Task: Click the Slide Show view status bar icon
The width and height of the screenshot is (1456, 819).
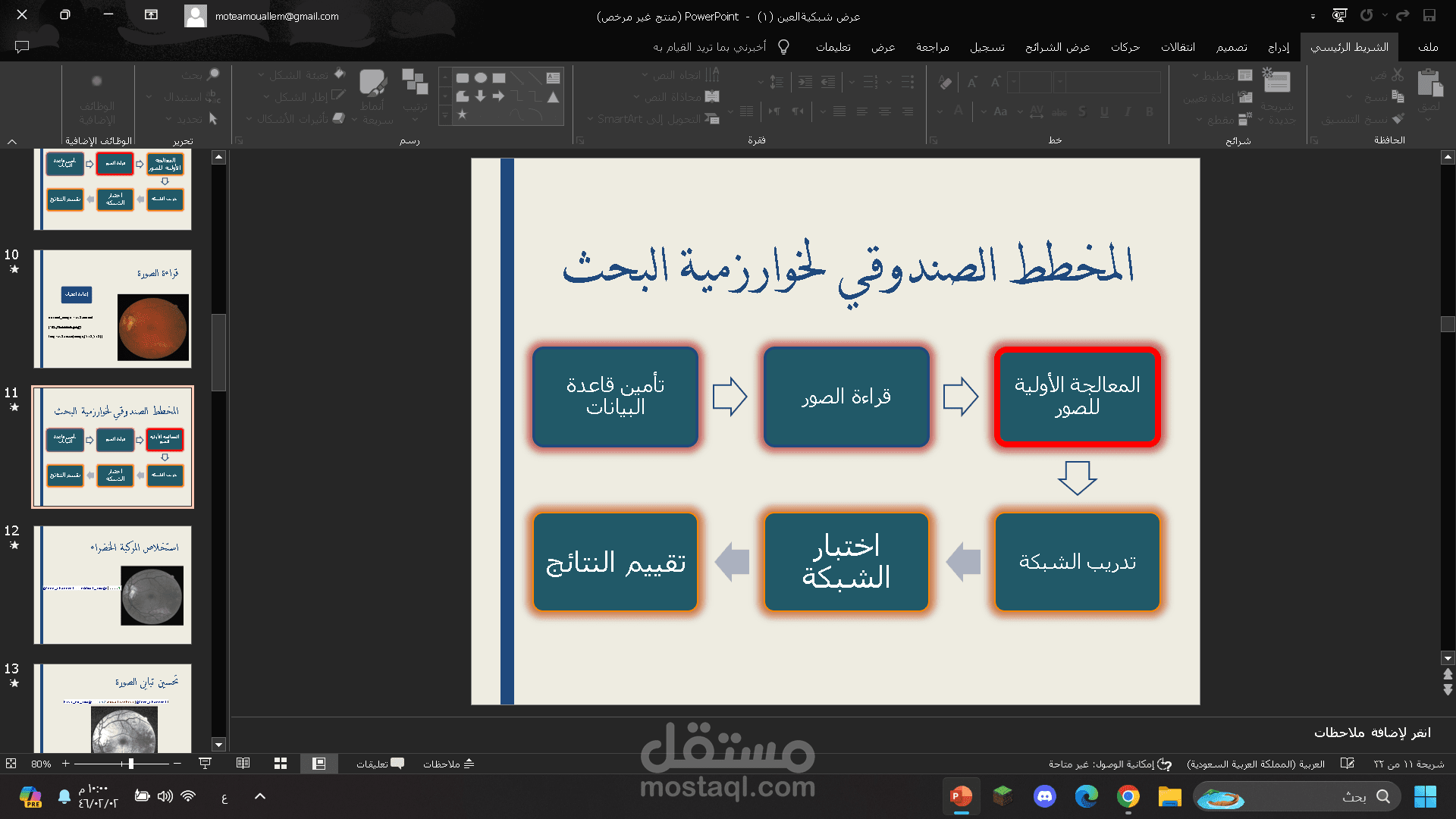Action: [x=205, y=764]
